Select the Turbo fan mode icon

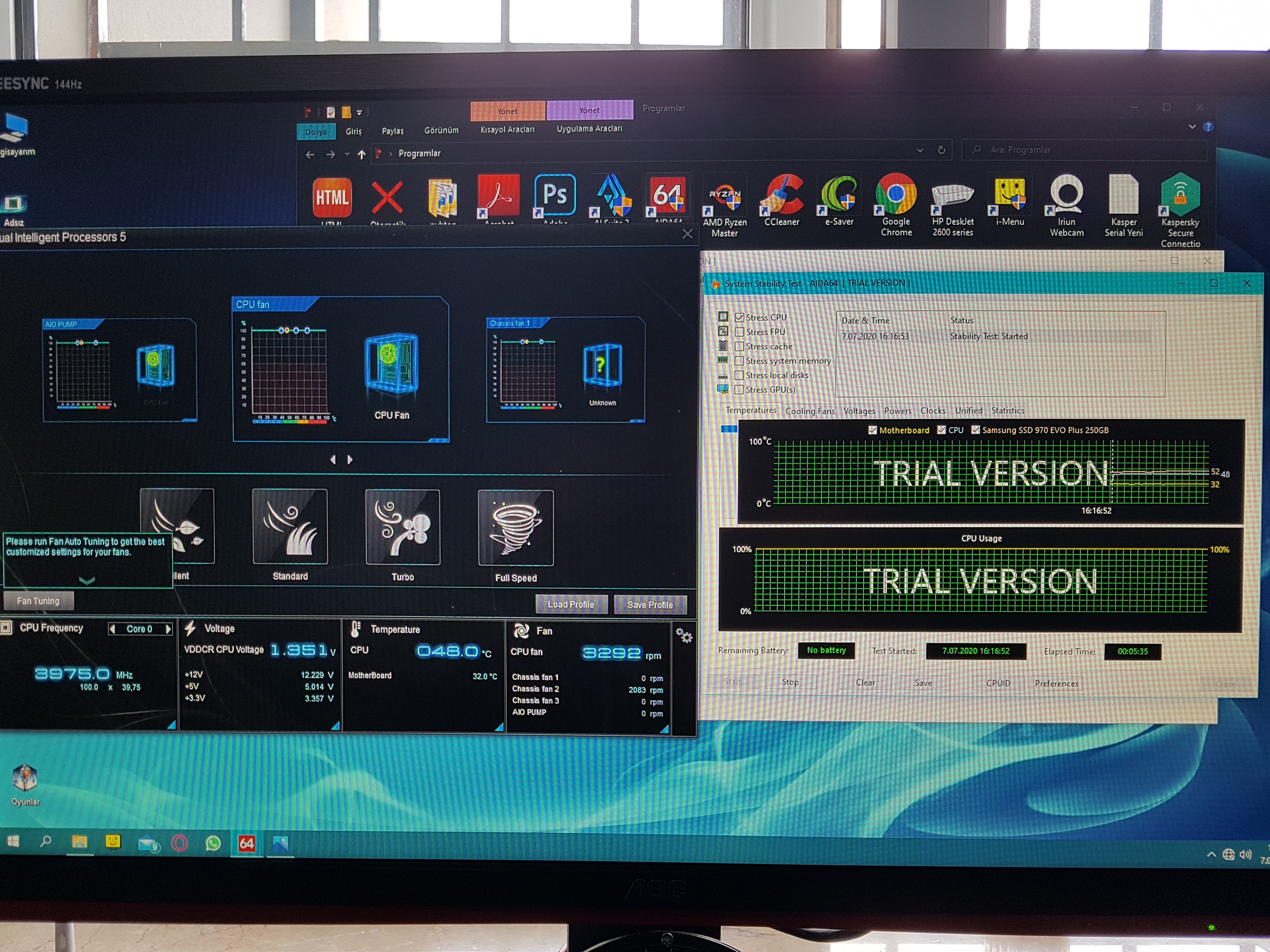point(403,527)
